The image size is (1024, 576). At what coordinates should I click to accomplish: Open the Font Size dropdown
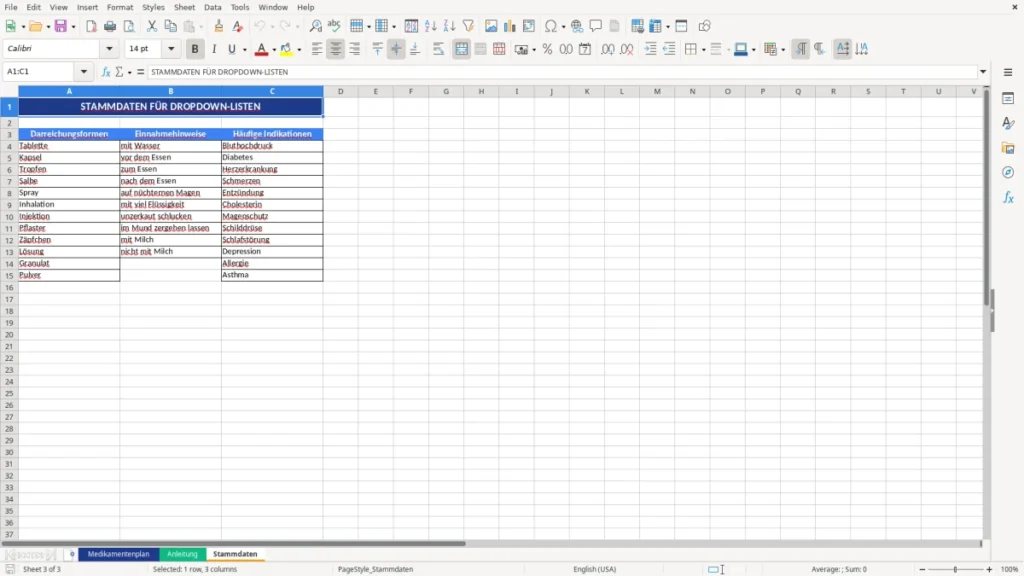point(171,48)
